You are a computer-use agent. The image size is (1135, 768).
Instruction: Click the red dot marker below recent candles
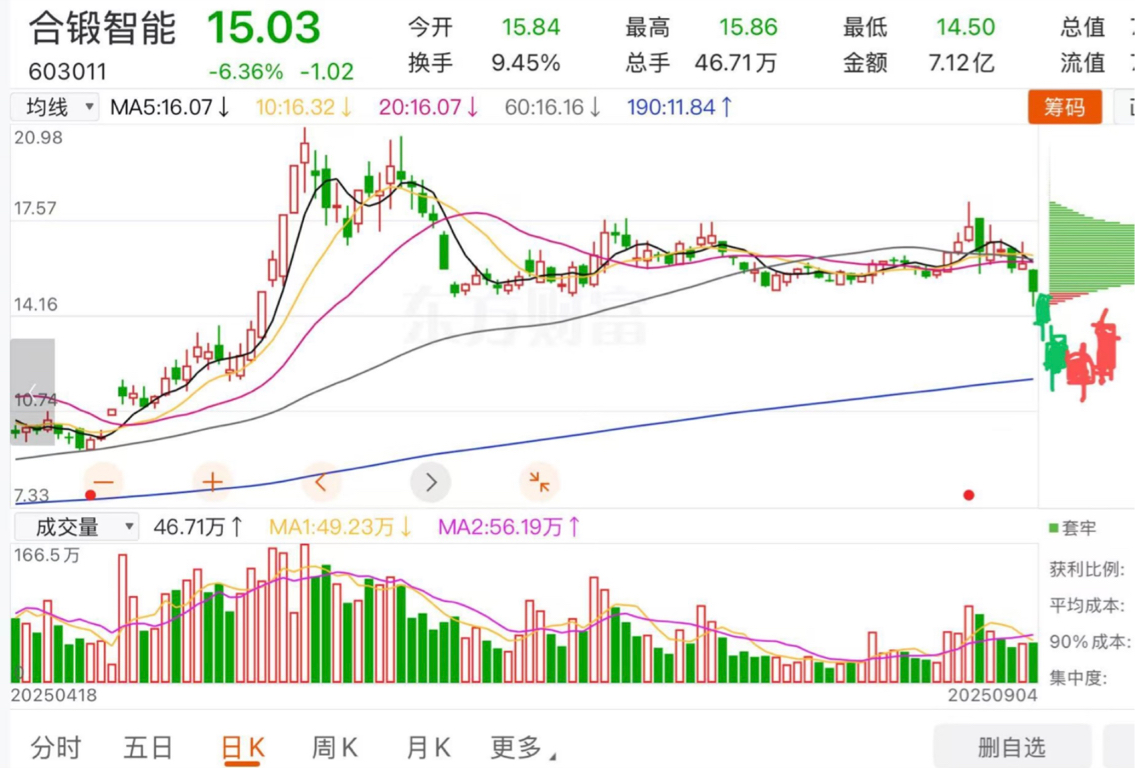969,495
